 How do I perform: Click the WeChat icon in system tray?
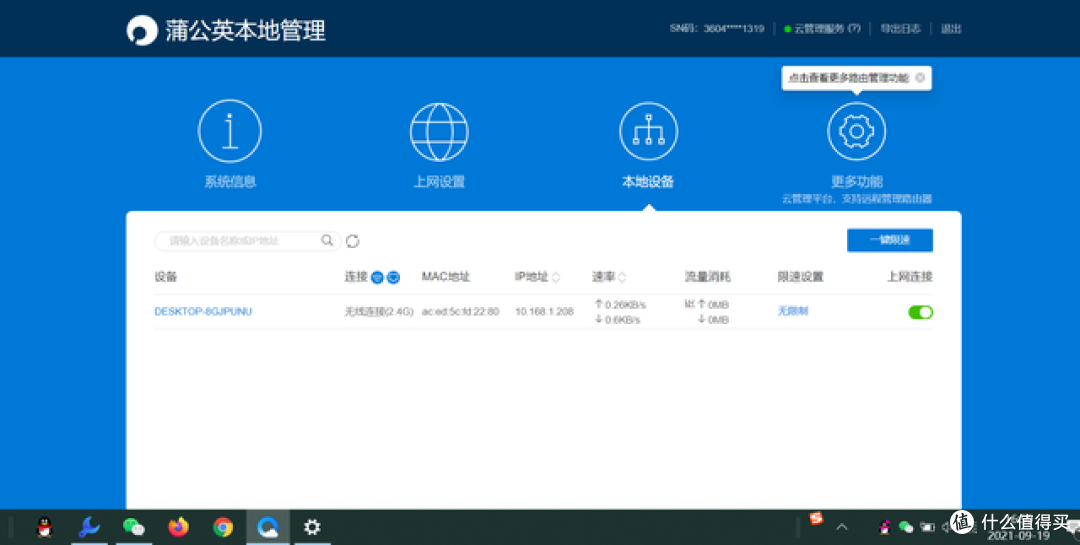(906, 527)
